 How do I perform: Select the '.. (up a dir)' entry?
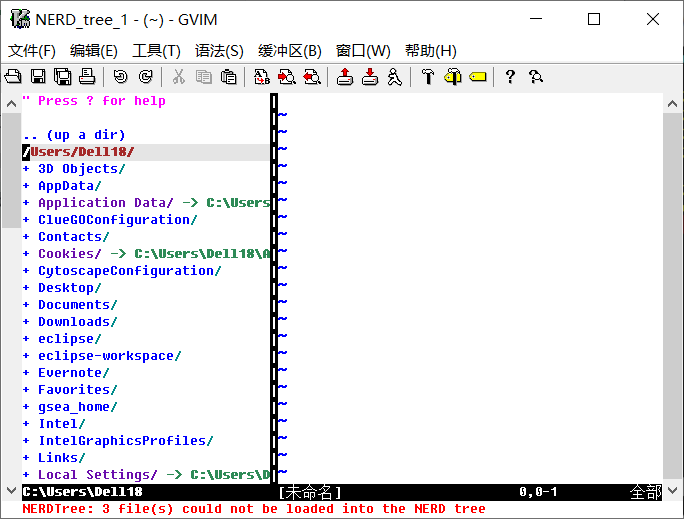[74, 135]
